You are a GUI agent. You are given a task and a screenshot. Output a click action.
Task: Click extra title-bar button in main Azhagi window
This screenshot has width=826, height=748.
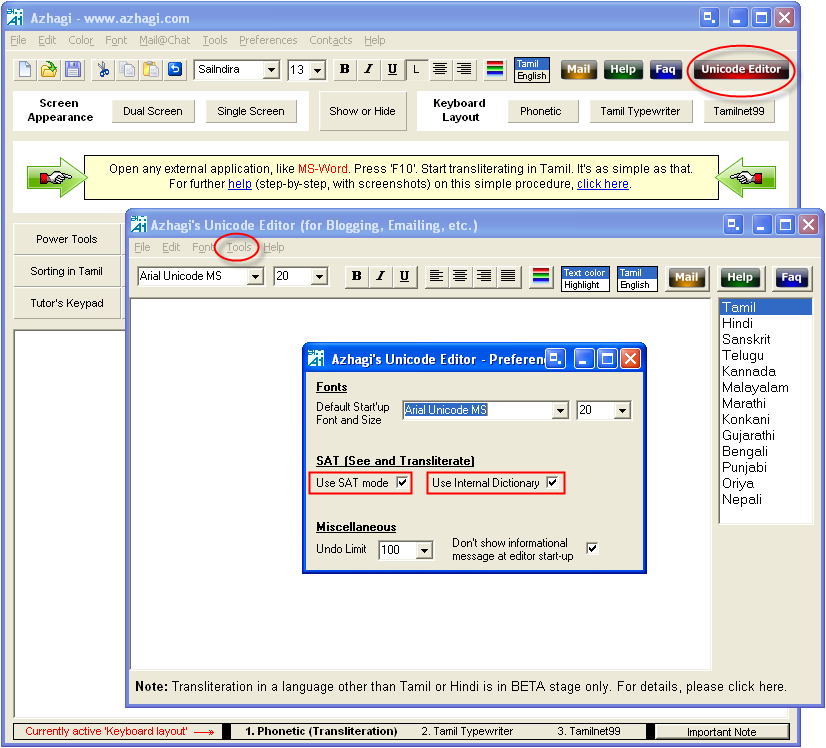point(710,18)
